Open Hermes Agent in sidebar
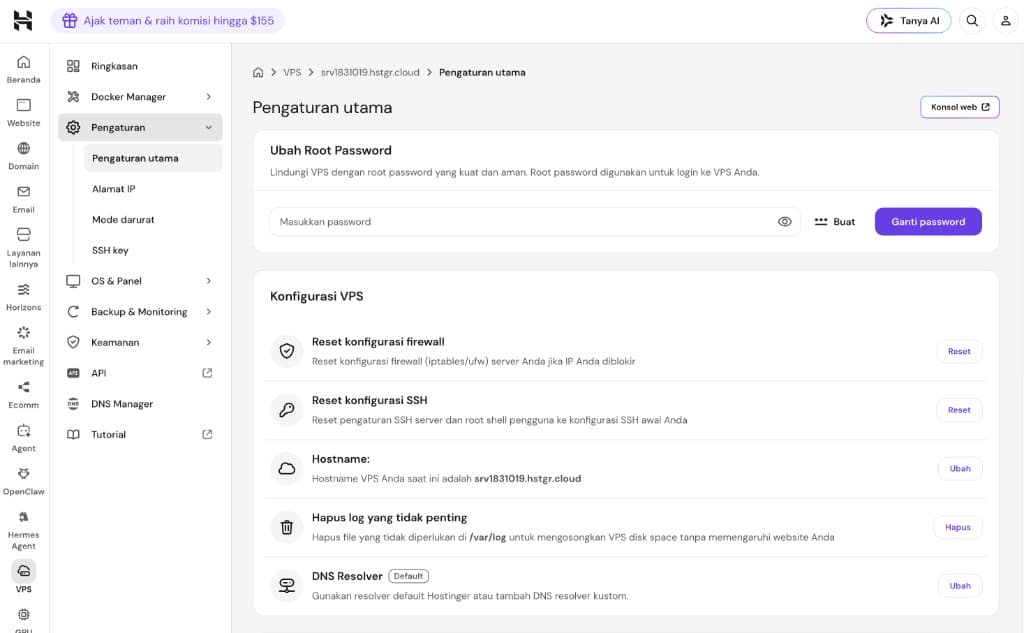This screenshot has height=633, width=1024. [x=24, y=530]
